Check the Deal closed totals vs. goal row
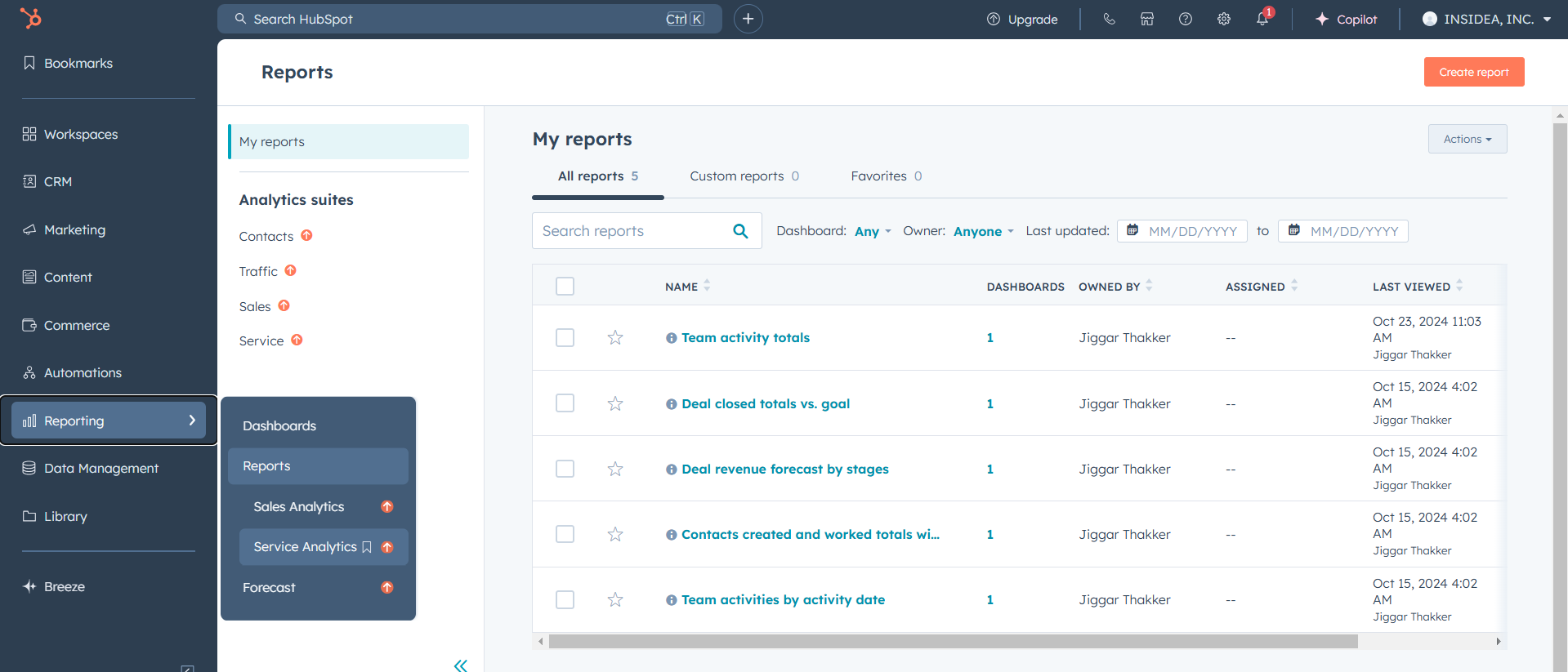1568x672 pixels. click(565, 403)
